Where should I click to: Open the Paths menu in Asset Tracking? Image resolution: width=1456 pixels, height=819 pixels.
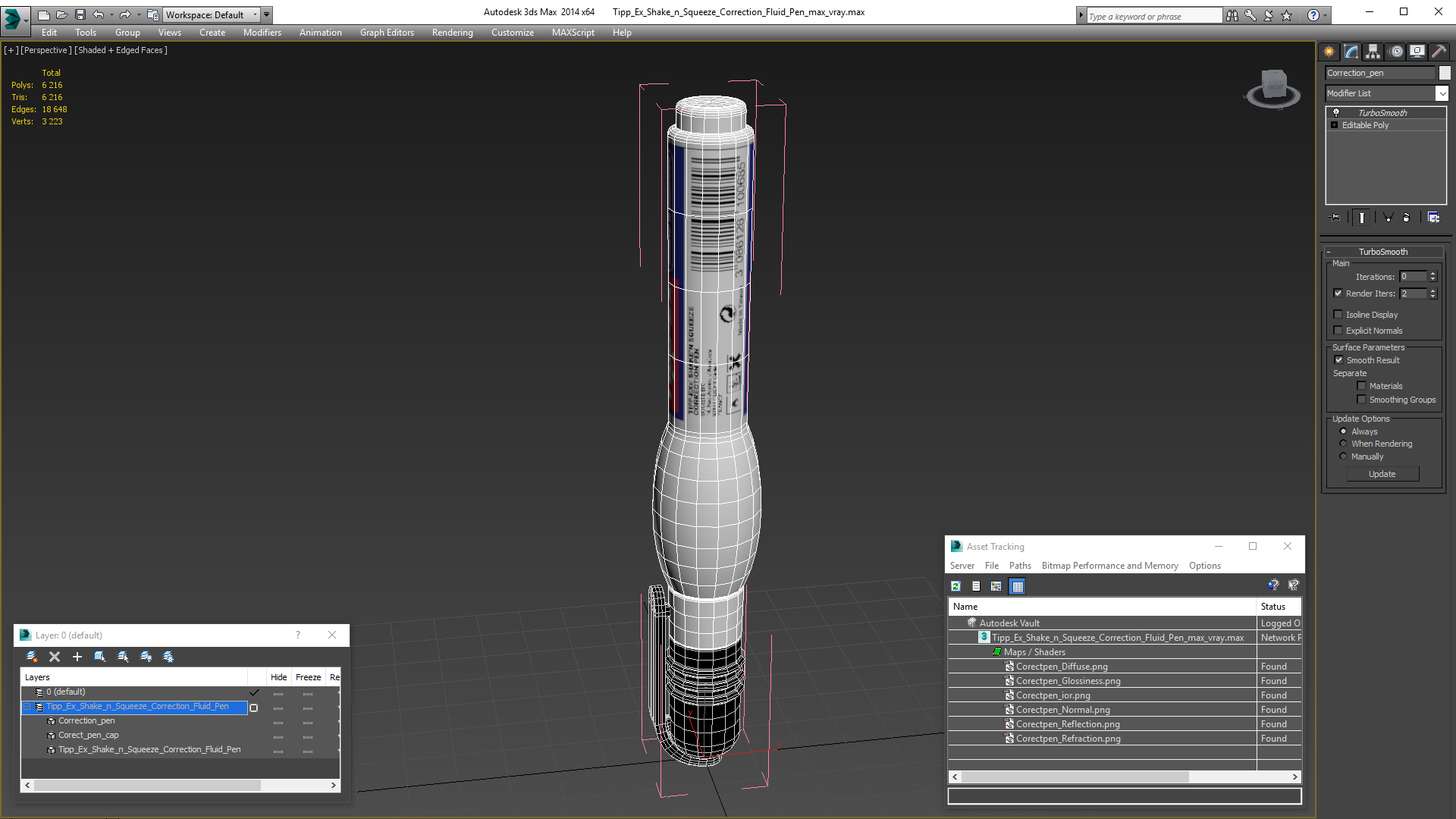pyautogui.click(x=1020, y=566)
